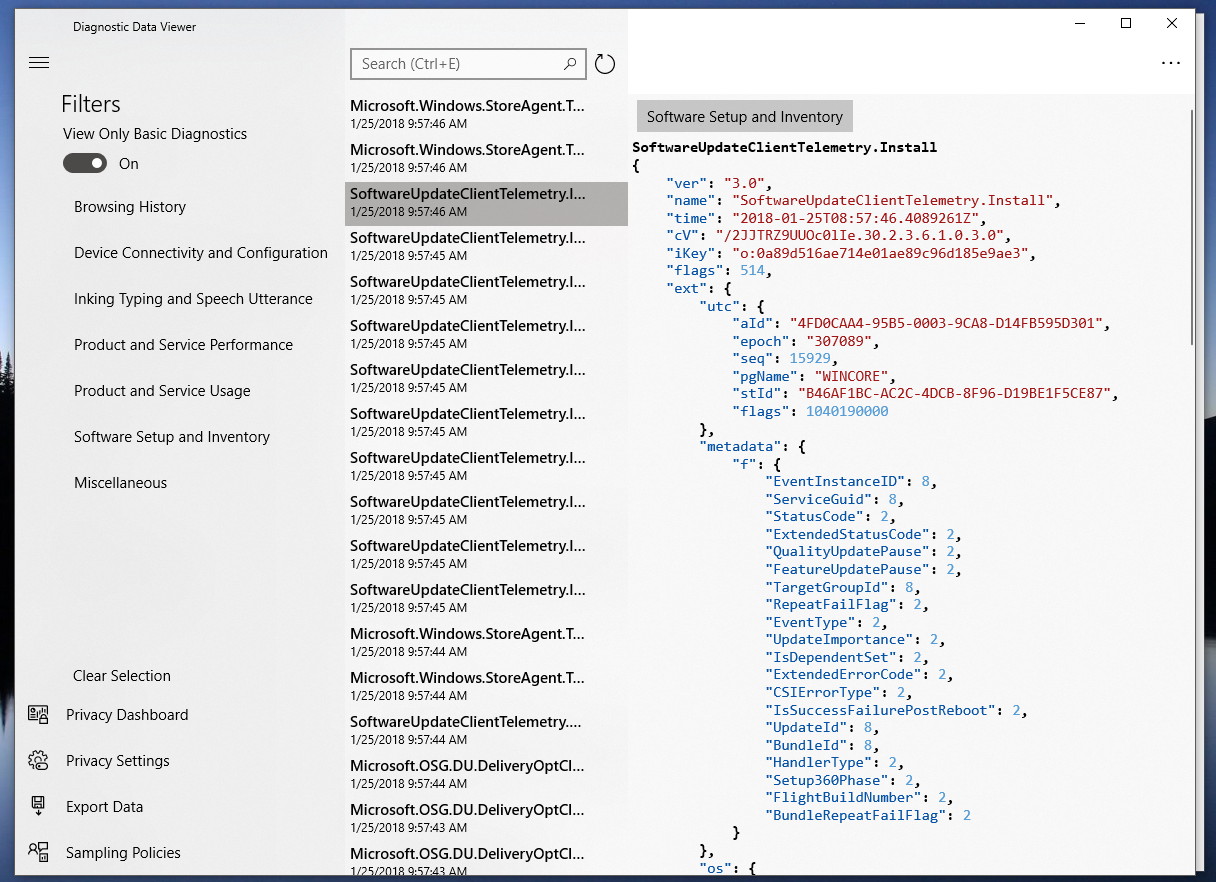The width and height of the screenshot is (1216, 882).
Task: Filter by Product and Service Usage
Action: click(162, 391)
